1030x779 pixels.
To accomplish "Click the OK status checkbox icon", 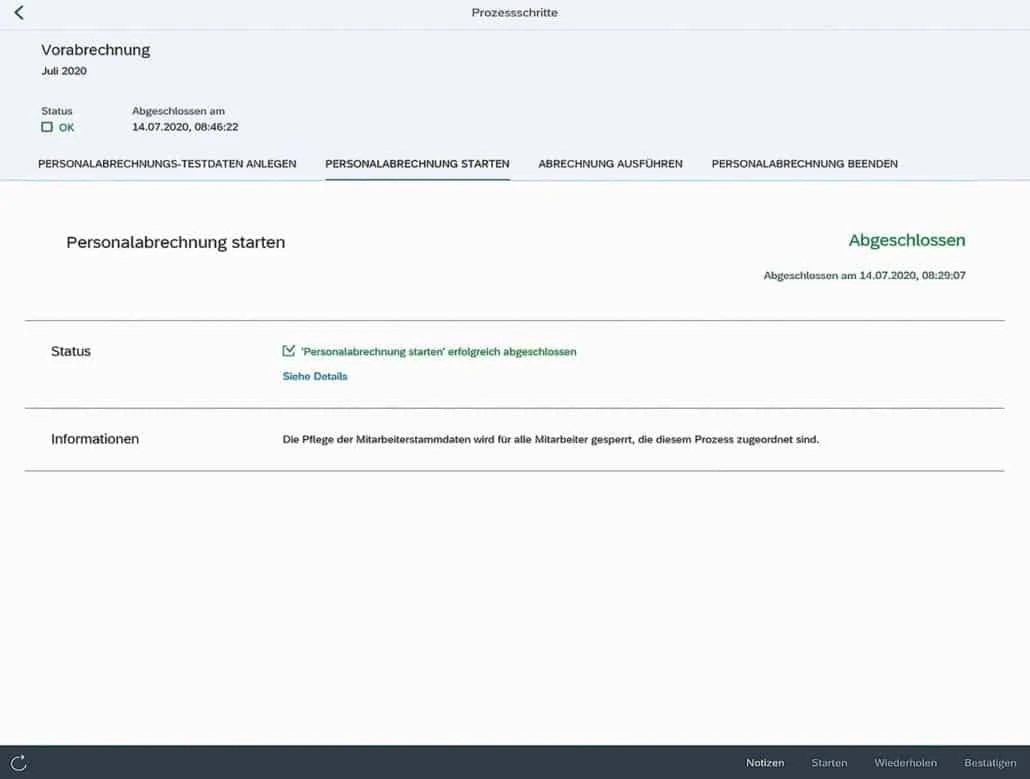I will point(46,127).
